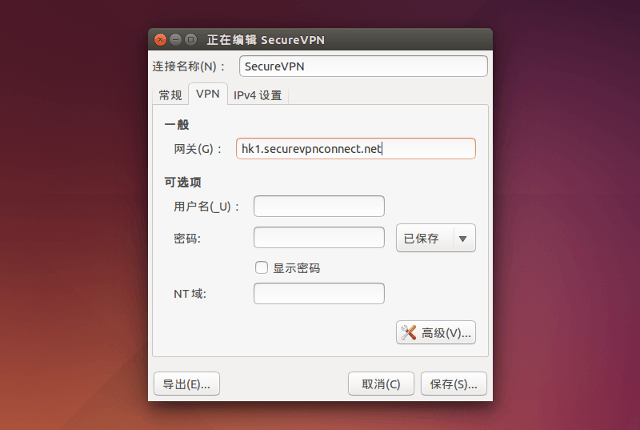This screenshot has width=640, height=430.
Task: Click the 高级(V)... advanced settings button
Action: pyautogui.click(x=436, y=332)
